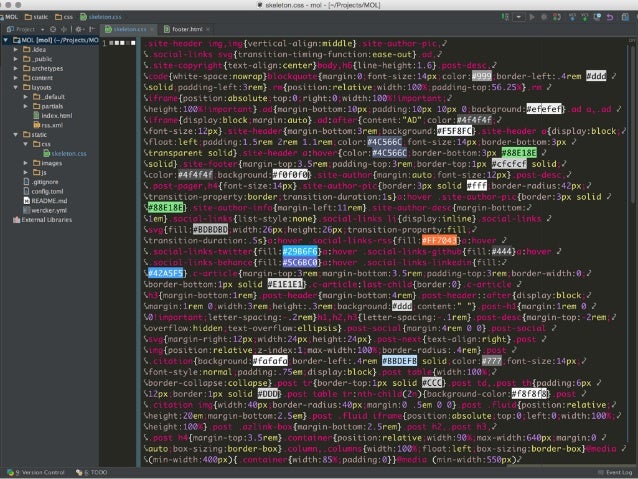Toggle the 9: Version Control tool window
Viewport: 638px width, 479px height.
(x=40, y=472)
